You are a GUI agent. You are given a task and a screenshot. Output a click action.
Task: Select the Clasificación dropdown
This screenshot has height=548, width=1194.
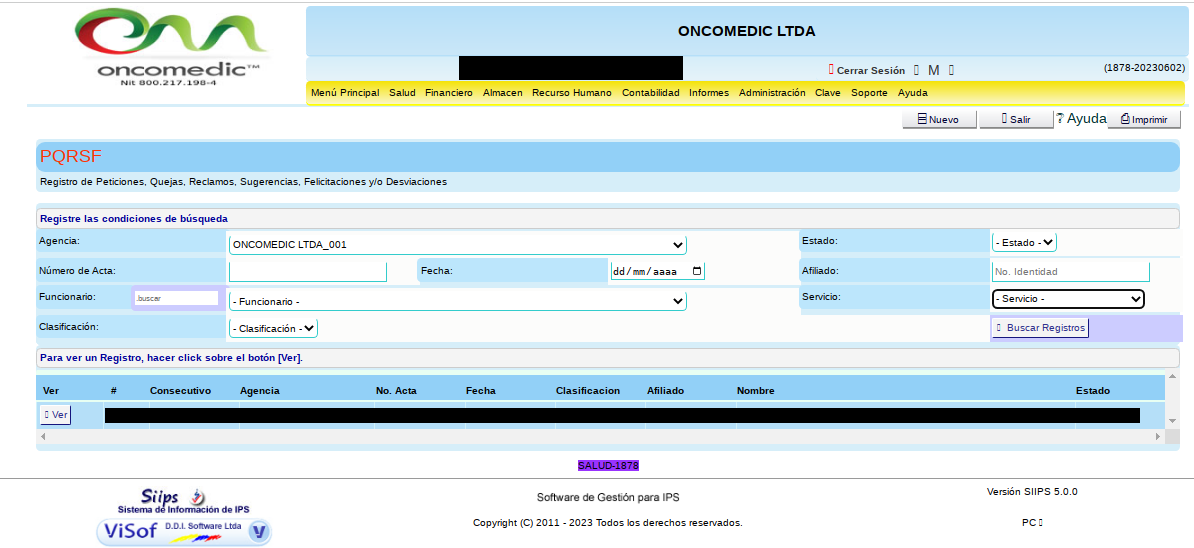(x=273, y=328)
